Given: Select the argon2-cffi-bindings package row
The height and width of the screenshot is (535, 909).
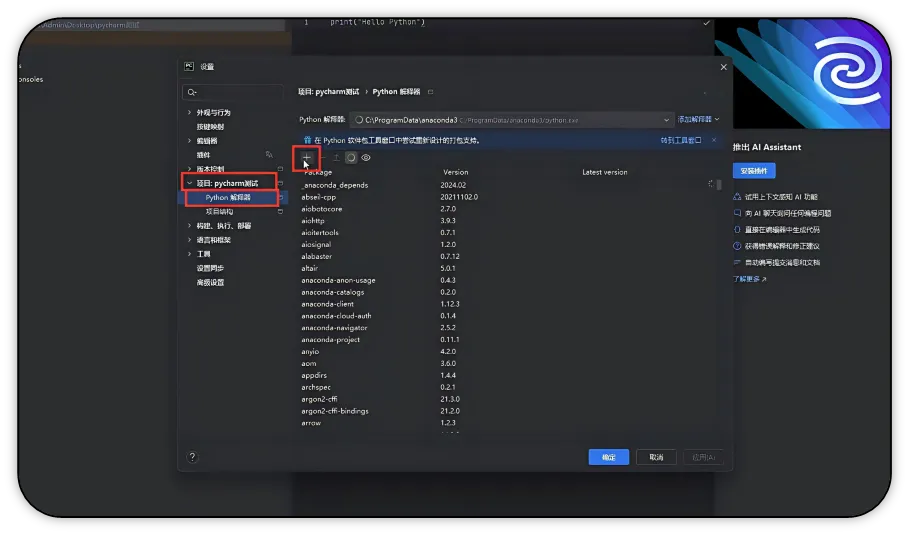Looking at the screenshot, I should click(x=506, y=411).
